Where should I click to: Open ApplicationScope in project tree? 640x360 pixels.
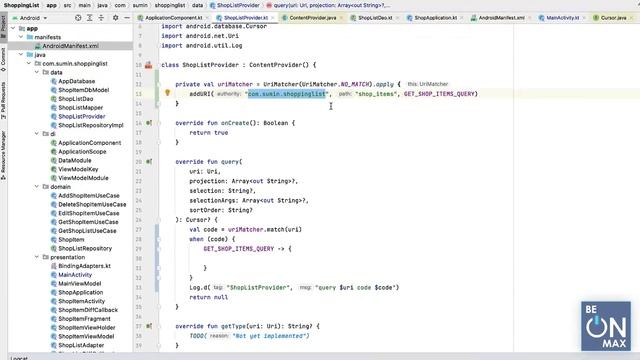click(82, 151)
